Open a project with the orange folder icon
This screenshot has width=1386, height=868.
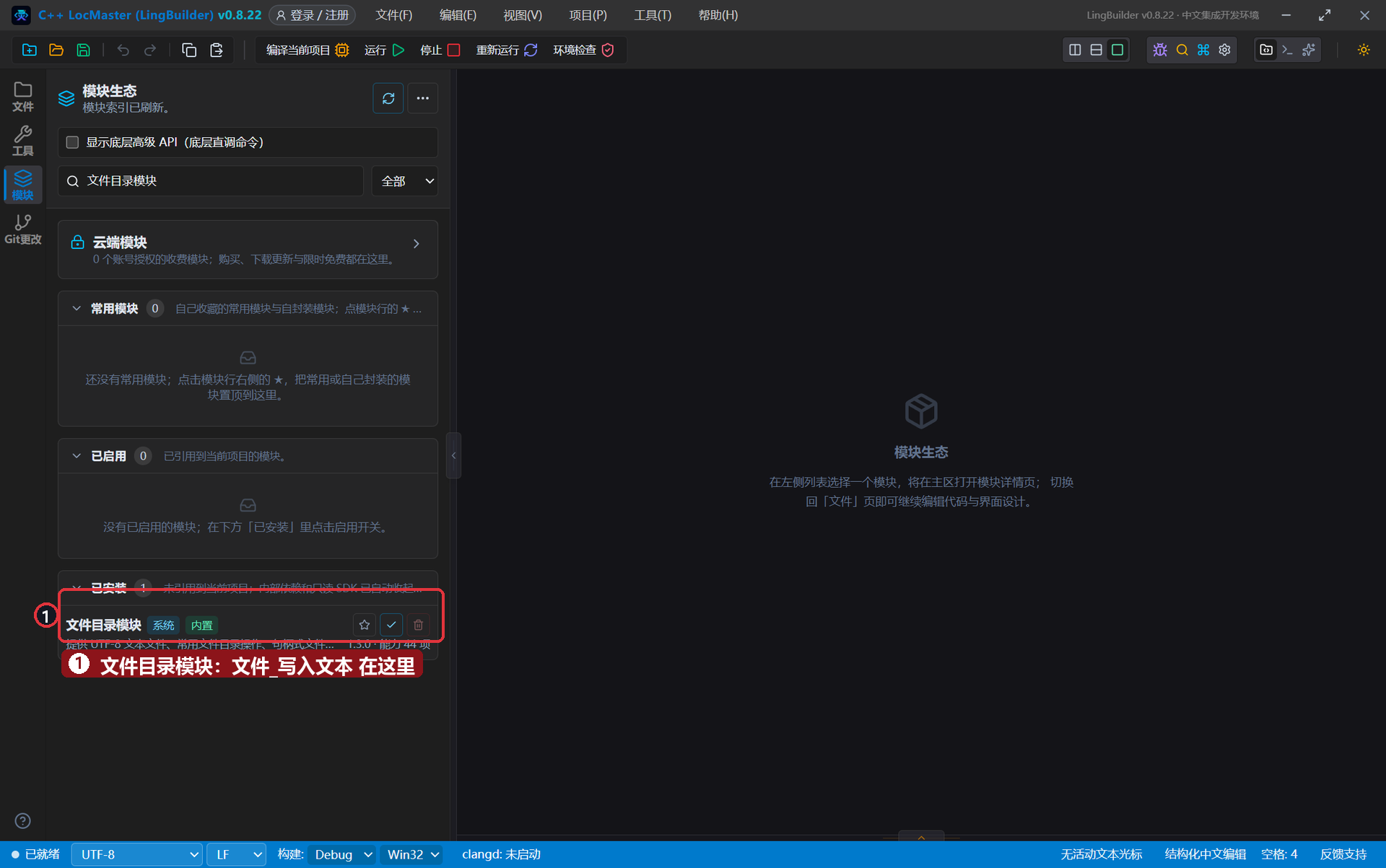pos(56,50)
